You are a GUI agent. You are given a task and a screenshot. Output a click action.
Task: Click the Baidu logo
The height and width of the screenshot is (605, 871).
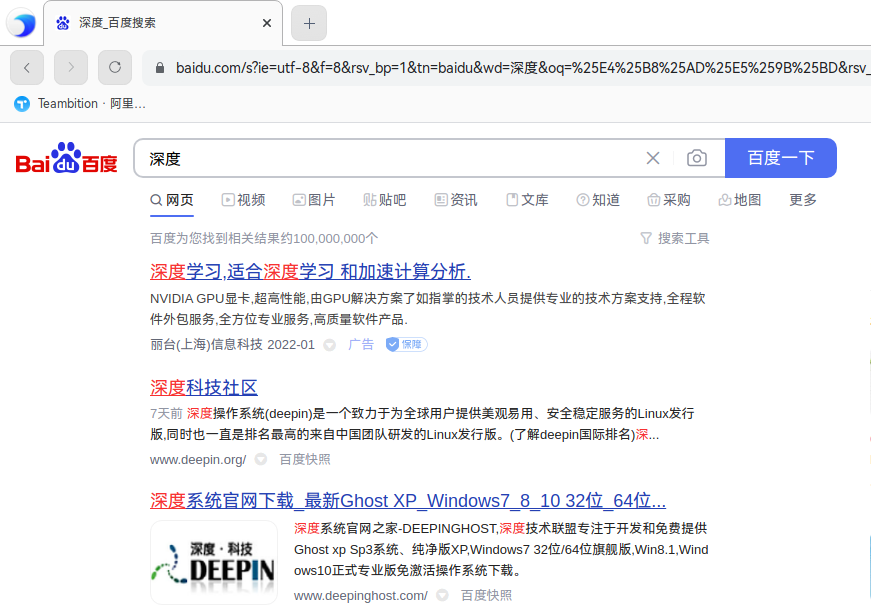(x=67, y=158)
